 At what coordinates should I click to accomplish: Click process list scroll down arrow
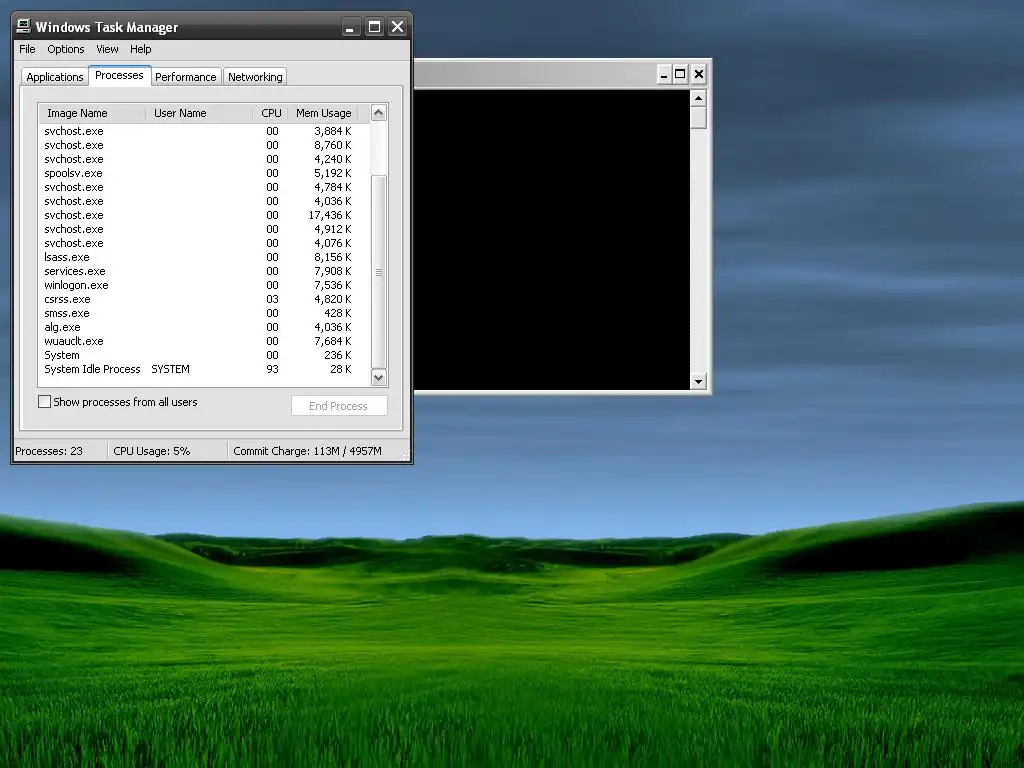tap(379, 377)
